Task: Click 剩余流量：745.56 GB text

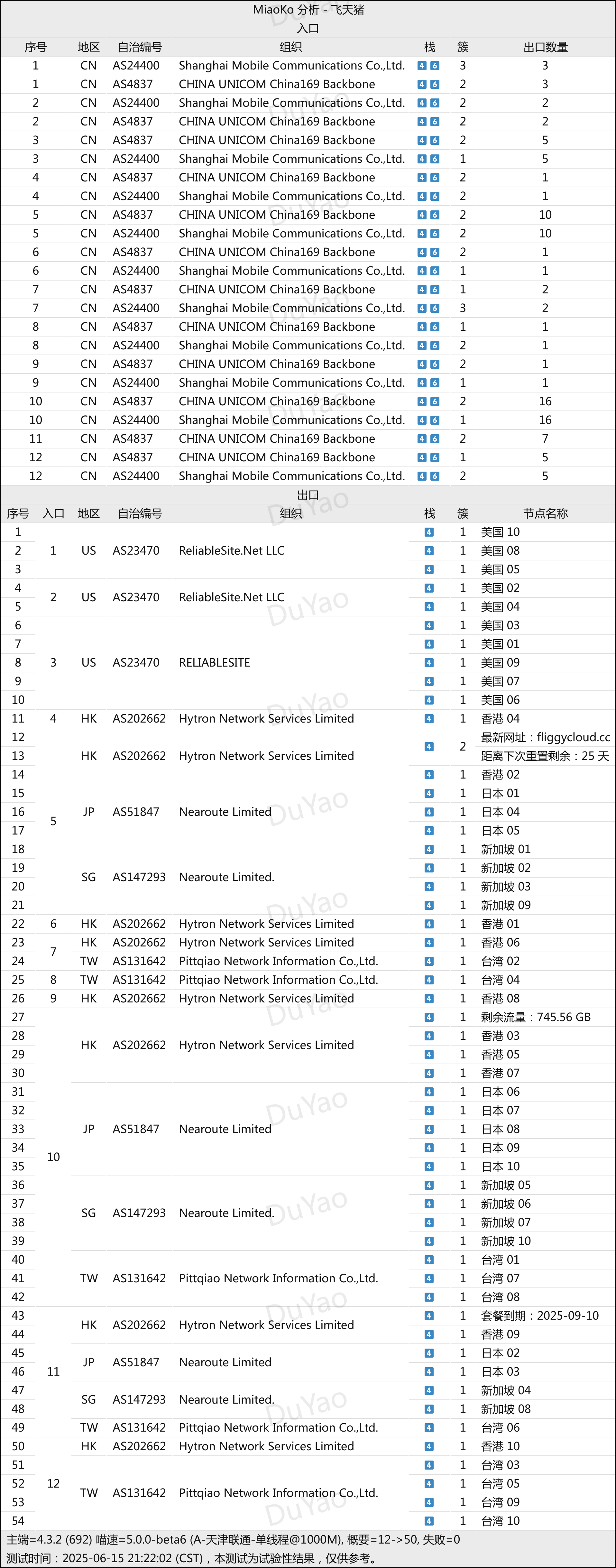Action: (x=536, y=1017)
